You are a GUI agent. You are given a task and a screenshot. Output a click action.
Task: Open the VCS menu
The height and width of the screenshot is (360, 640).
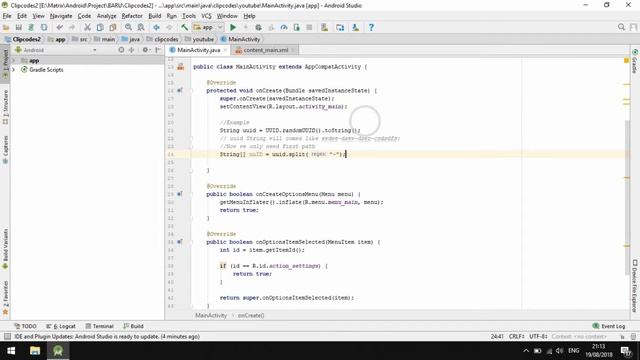point(206,16)
